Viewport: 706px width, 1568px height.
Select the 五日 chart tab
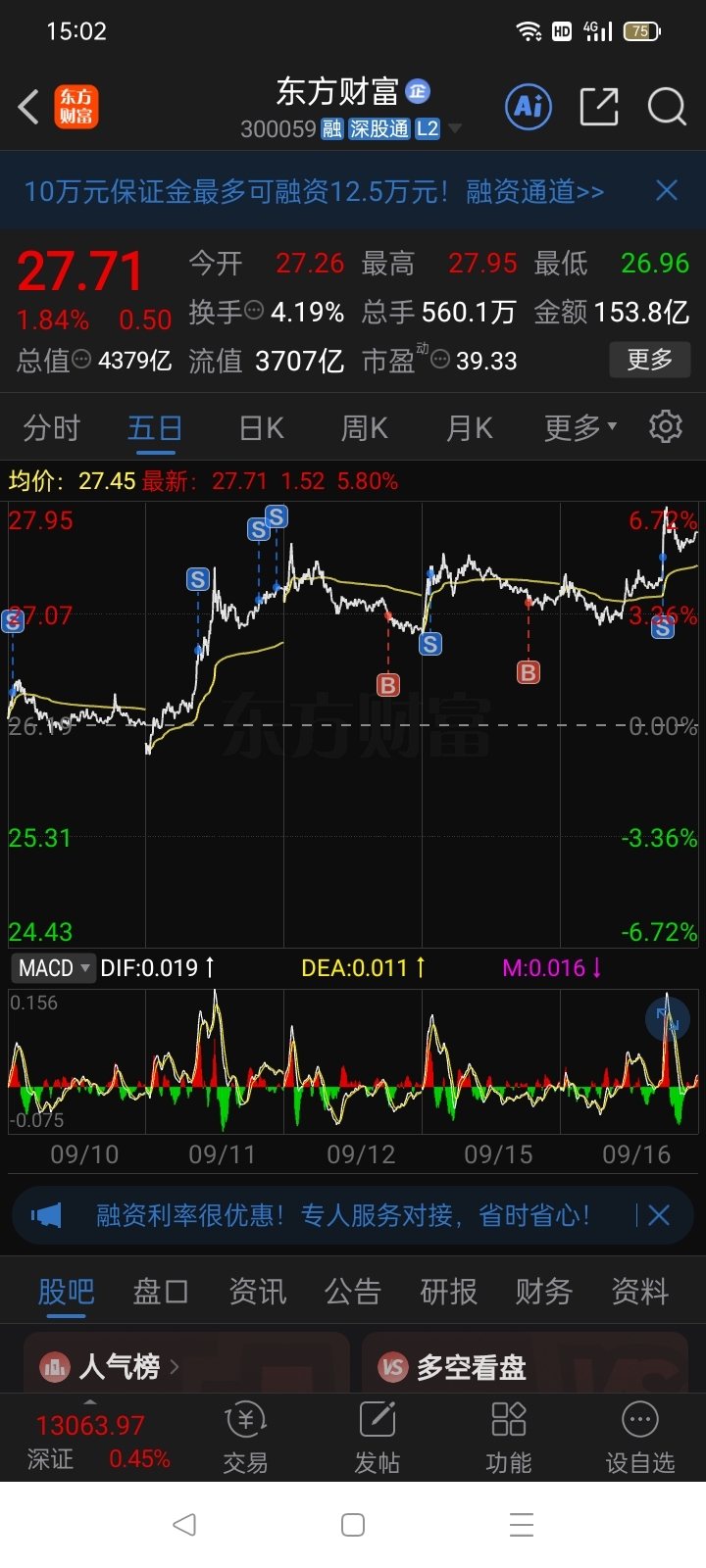(155, 428)
